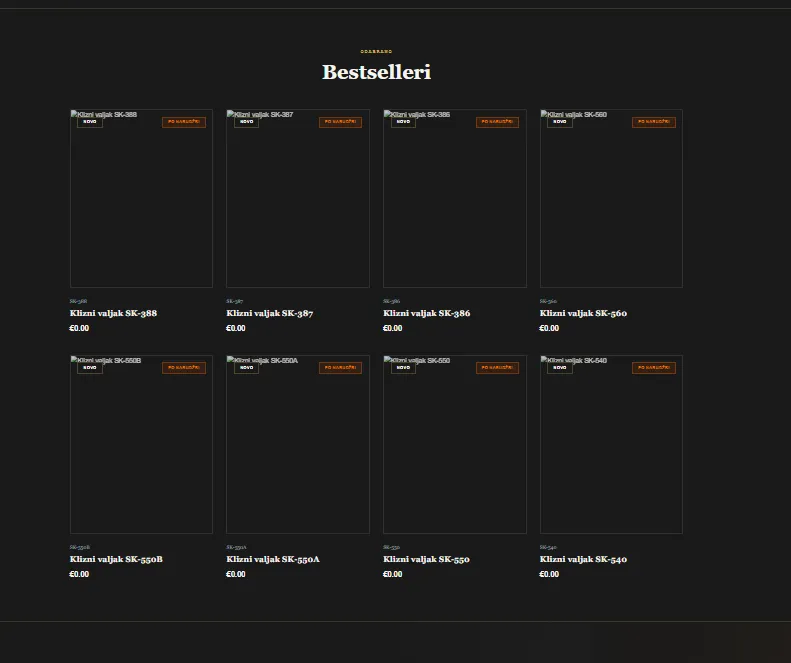Open the Klizni valjak SK-386 product image
The image size is (791, 663).
point(455,198)
